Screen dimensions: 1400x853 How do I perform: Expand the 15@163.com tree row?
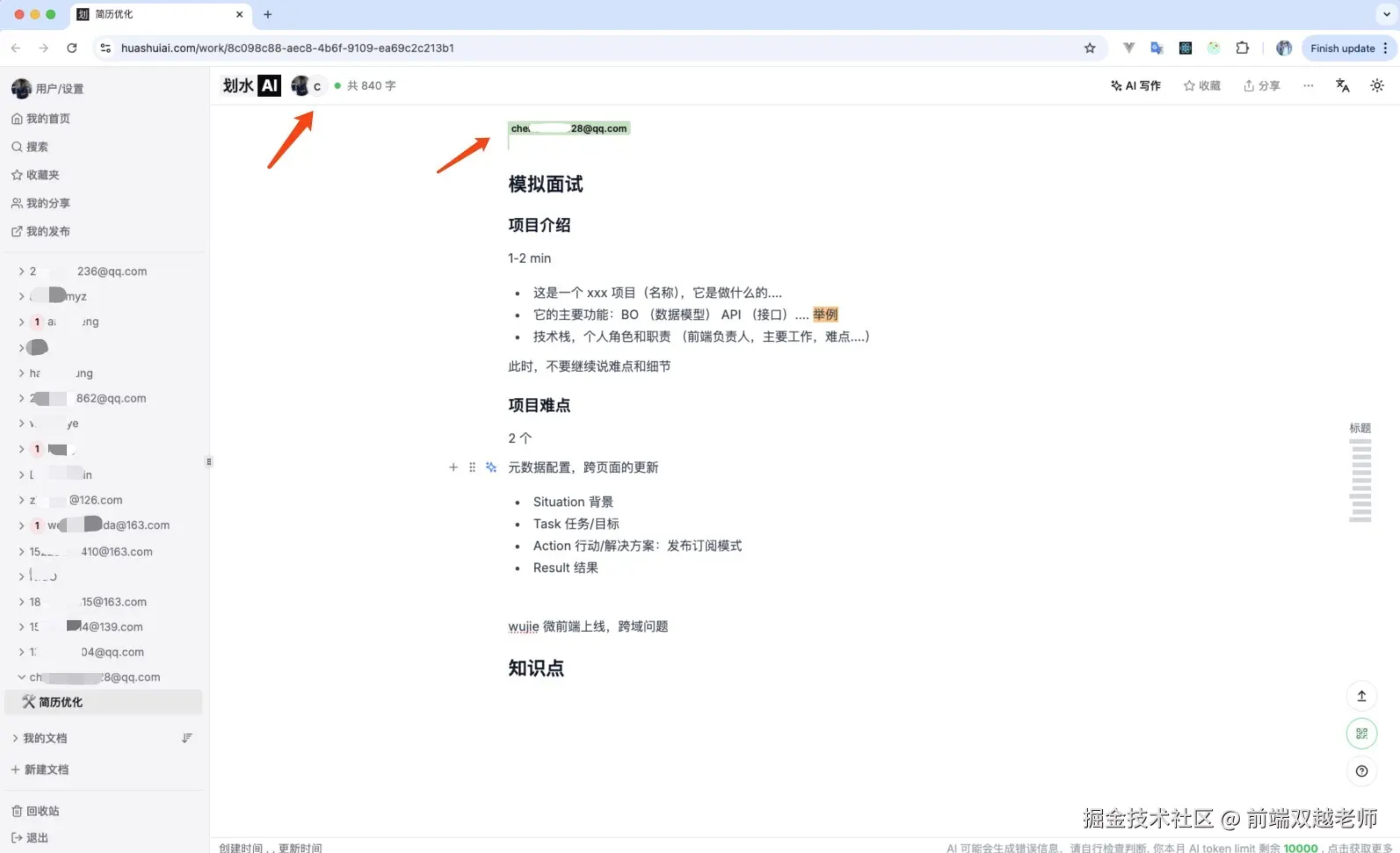(21, 602)
